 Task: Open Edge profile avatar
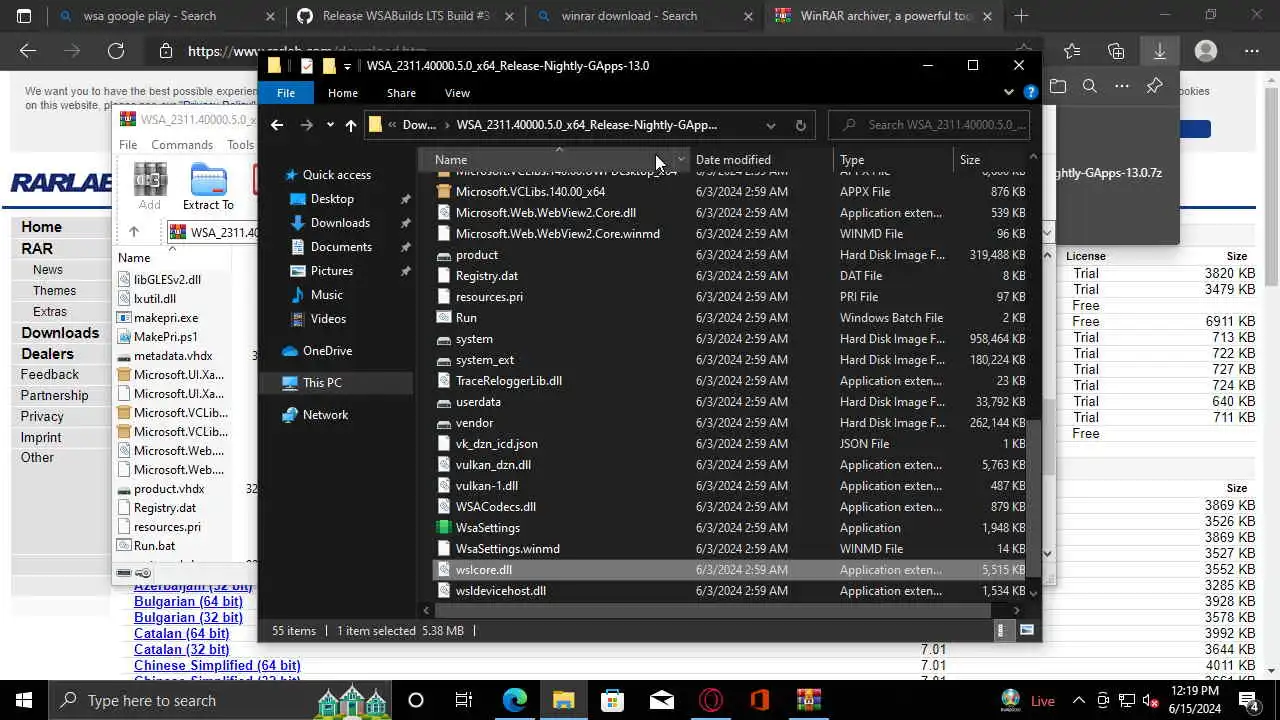[1206, 51]
